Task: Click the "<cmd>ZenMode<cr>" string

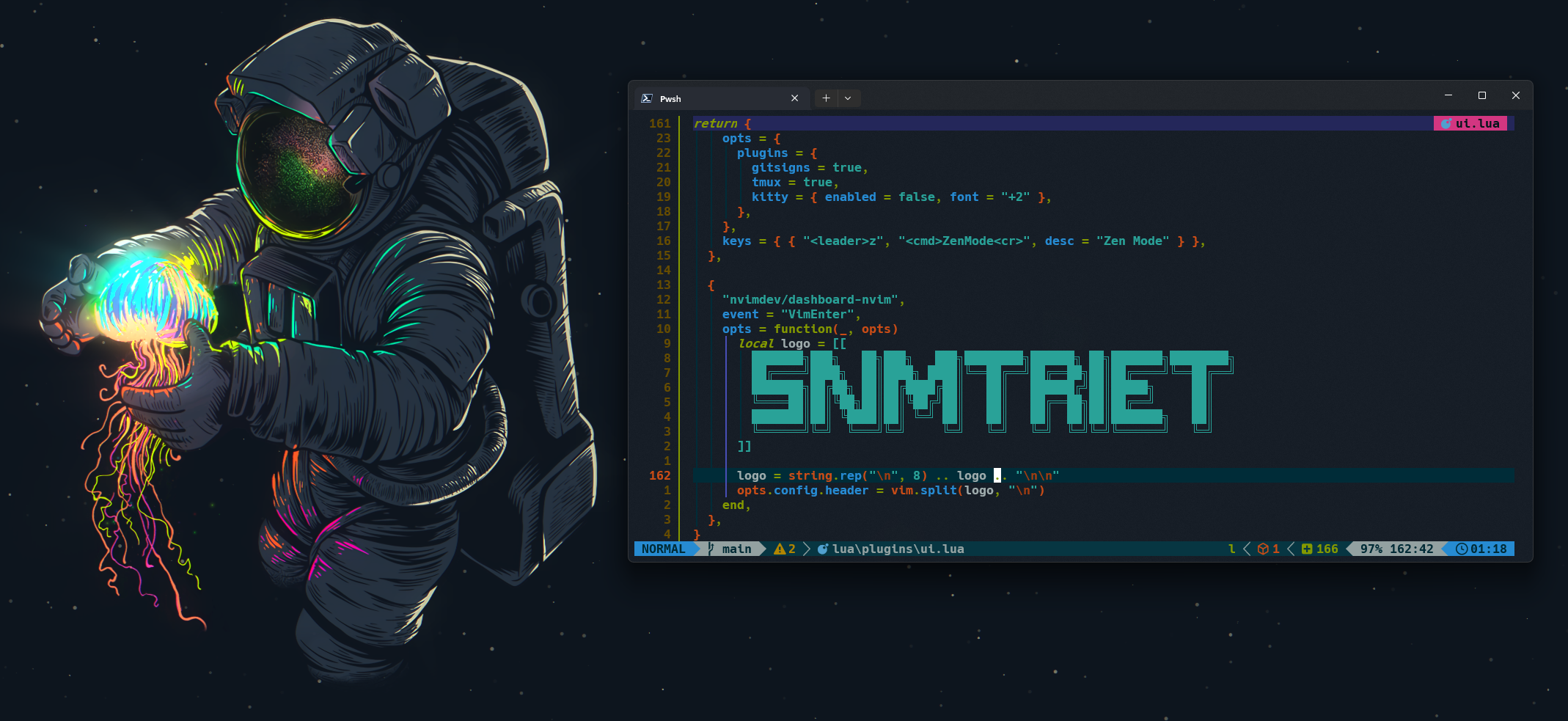Action: pyautogui.click(x=964, y=241)
